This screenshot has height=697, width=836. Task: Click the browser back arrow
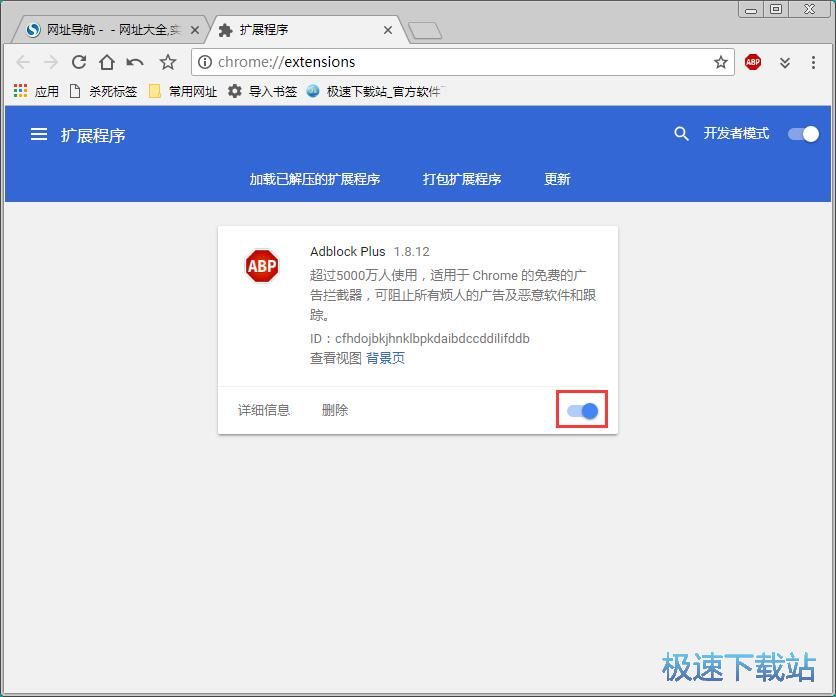(23, 62)
